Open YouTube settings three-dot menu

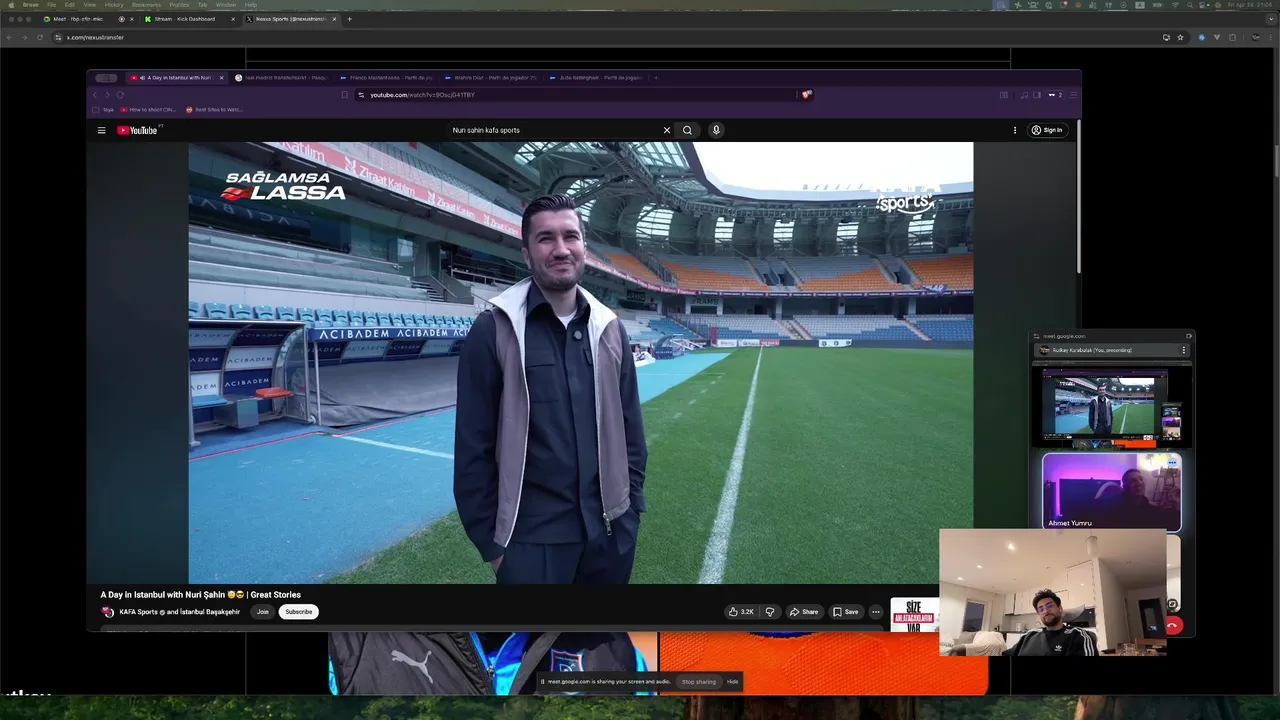click(x=1015, y=130)
